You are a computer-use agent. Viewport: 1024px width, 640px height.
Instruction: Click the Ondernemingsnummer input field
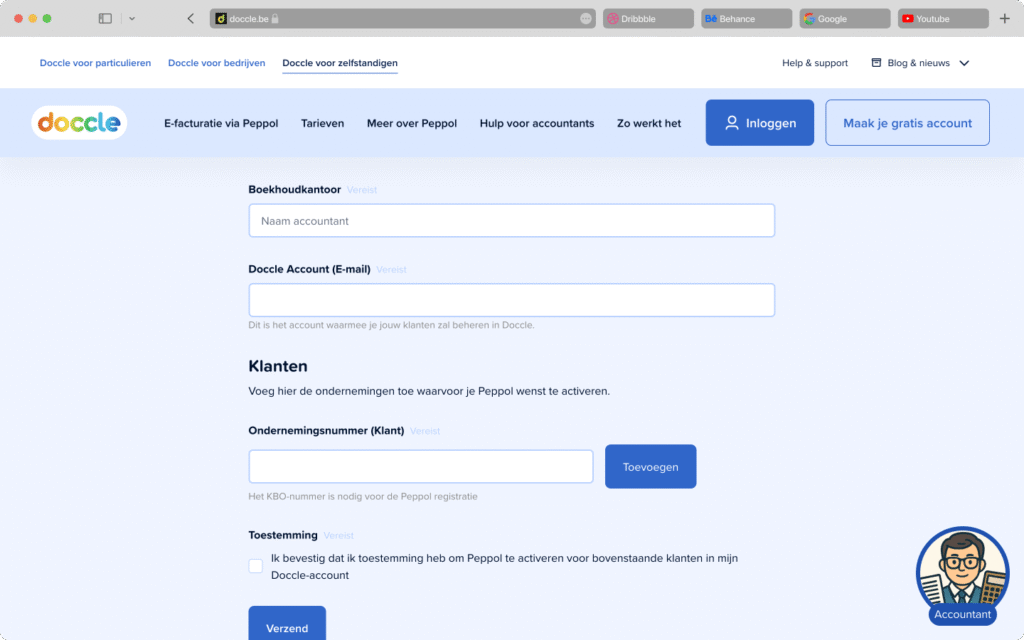[420, 466]
